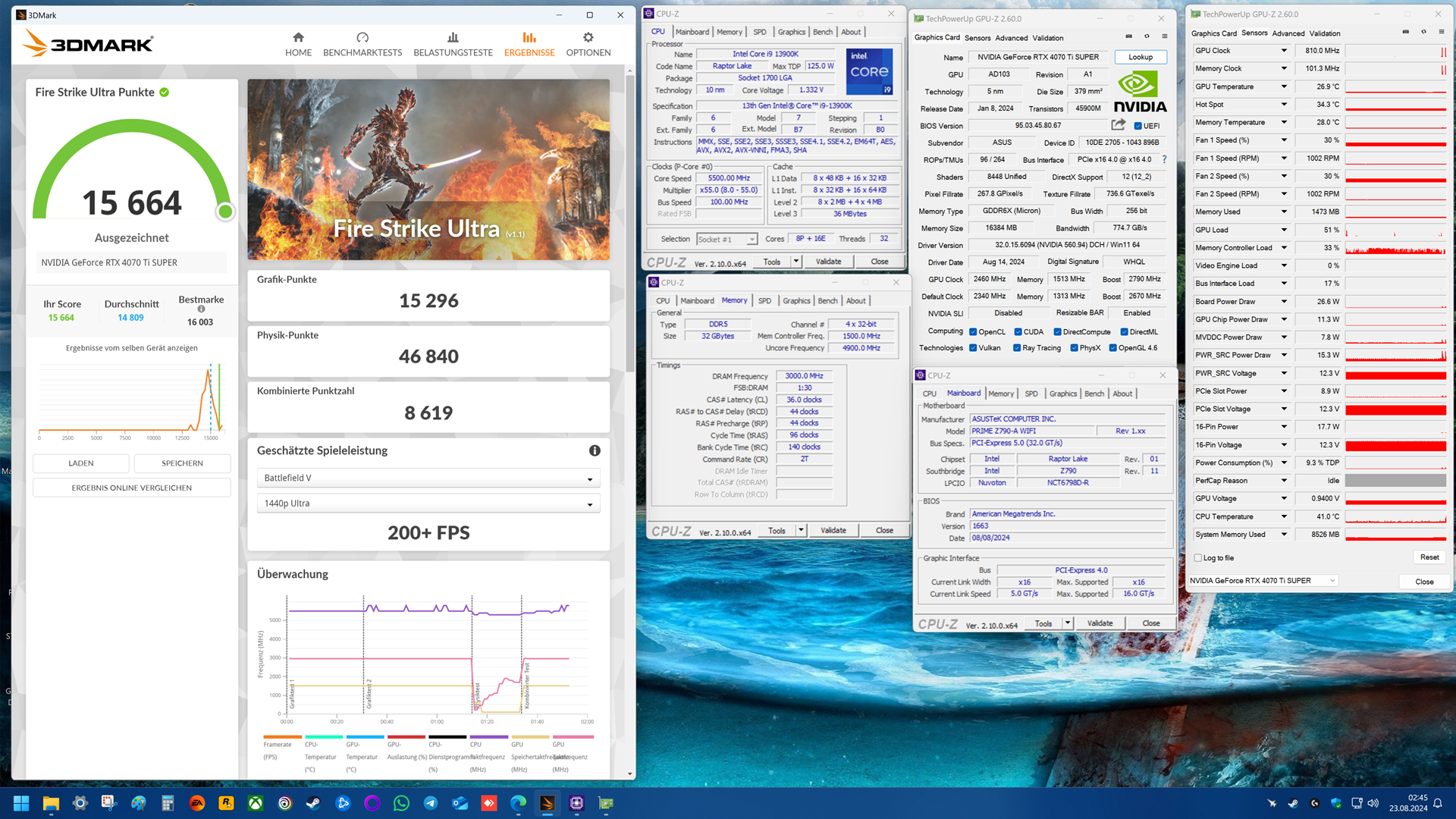Open the BENCHMARKTESTS gauge icon in 3DMark
The image size is (1456, 819).
coord(362,37)
